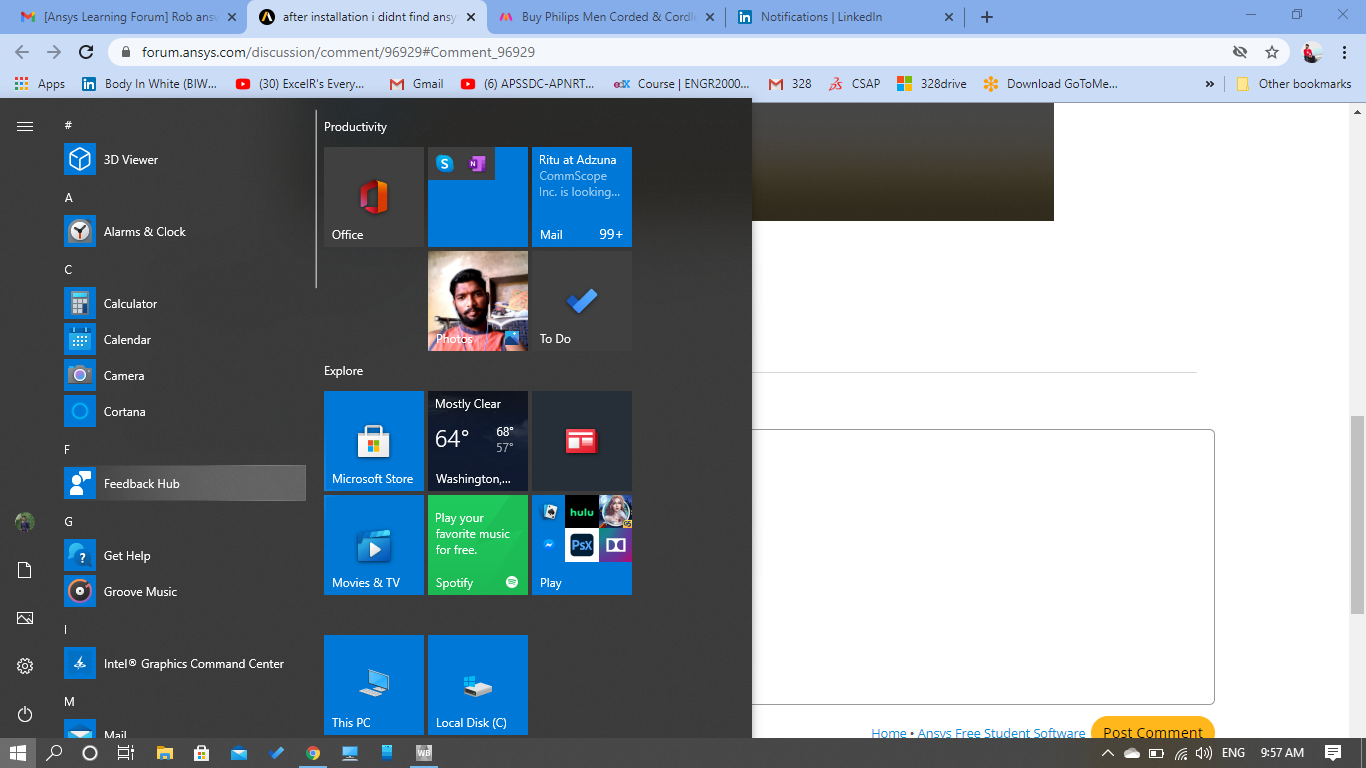This screenshot has height=768, width=1366.
Task: Open the This PC tile
Action: 374,685
